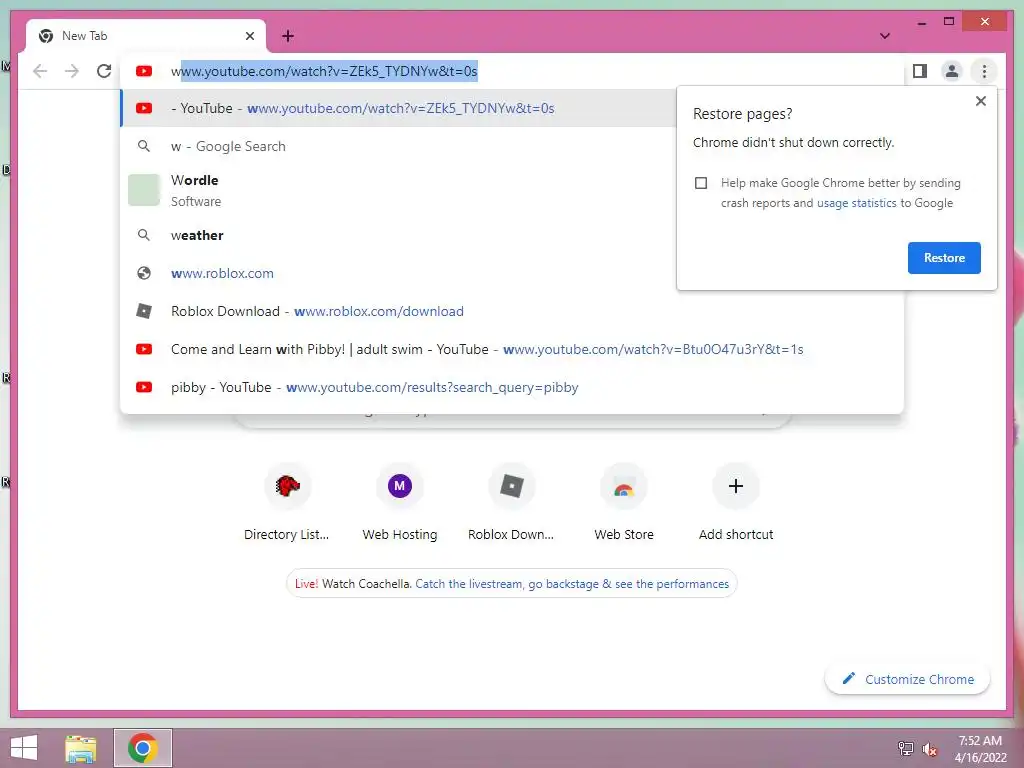The image size is (1024, 768).
Task: Open the Roblox Down... shortcut tile
Action: [x=511, y=503]
